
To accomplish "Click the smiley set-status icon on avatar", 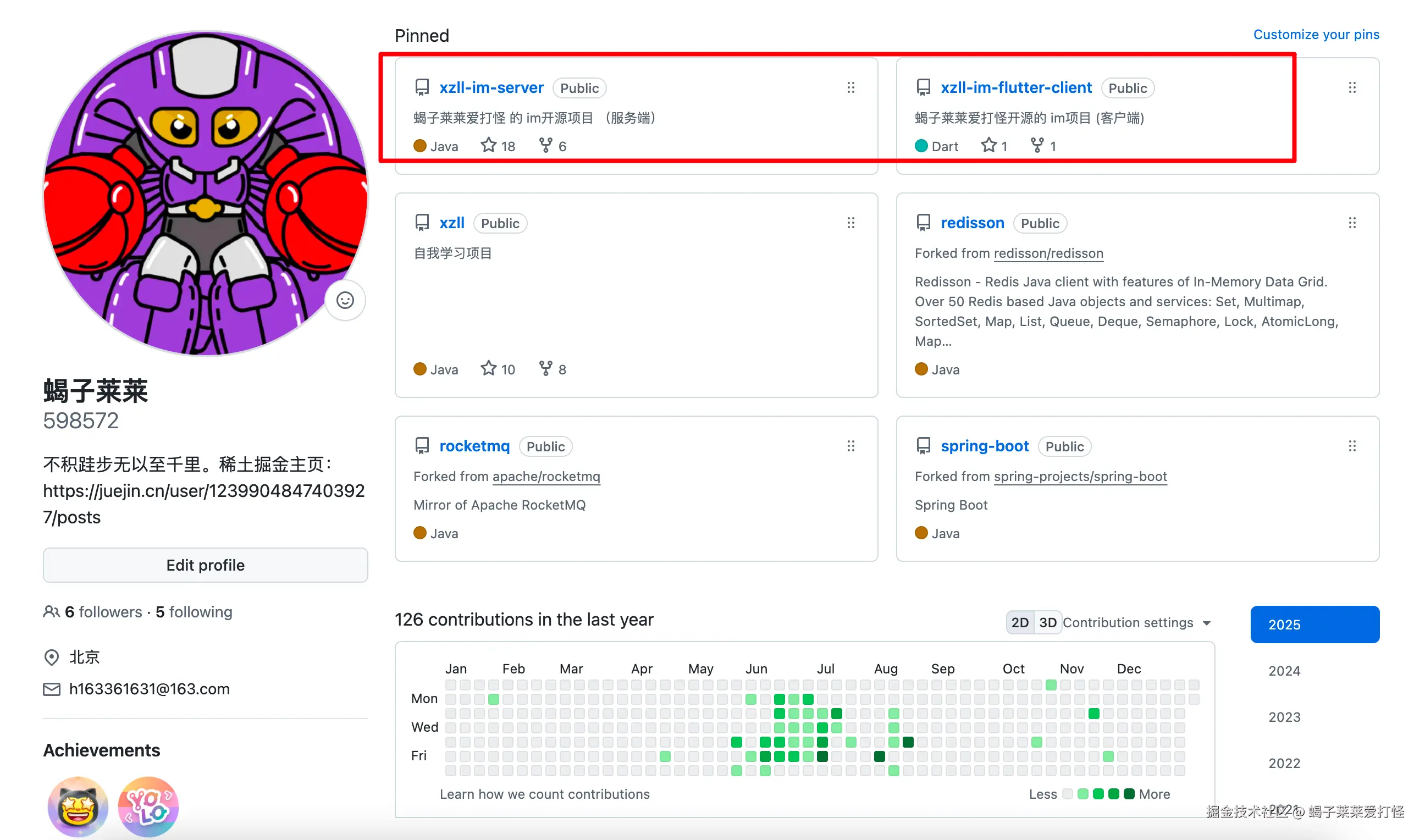I will pos(345,300).
